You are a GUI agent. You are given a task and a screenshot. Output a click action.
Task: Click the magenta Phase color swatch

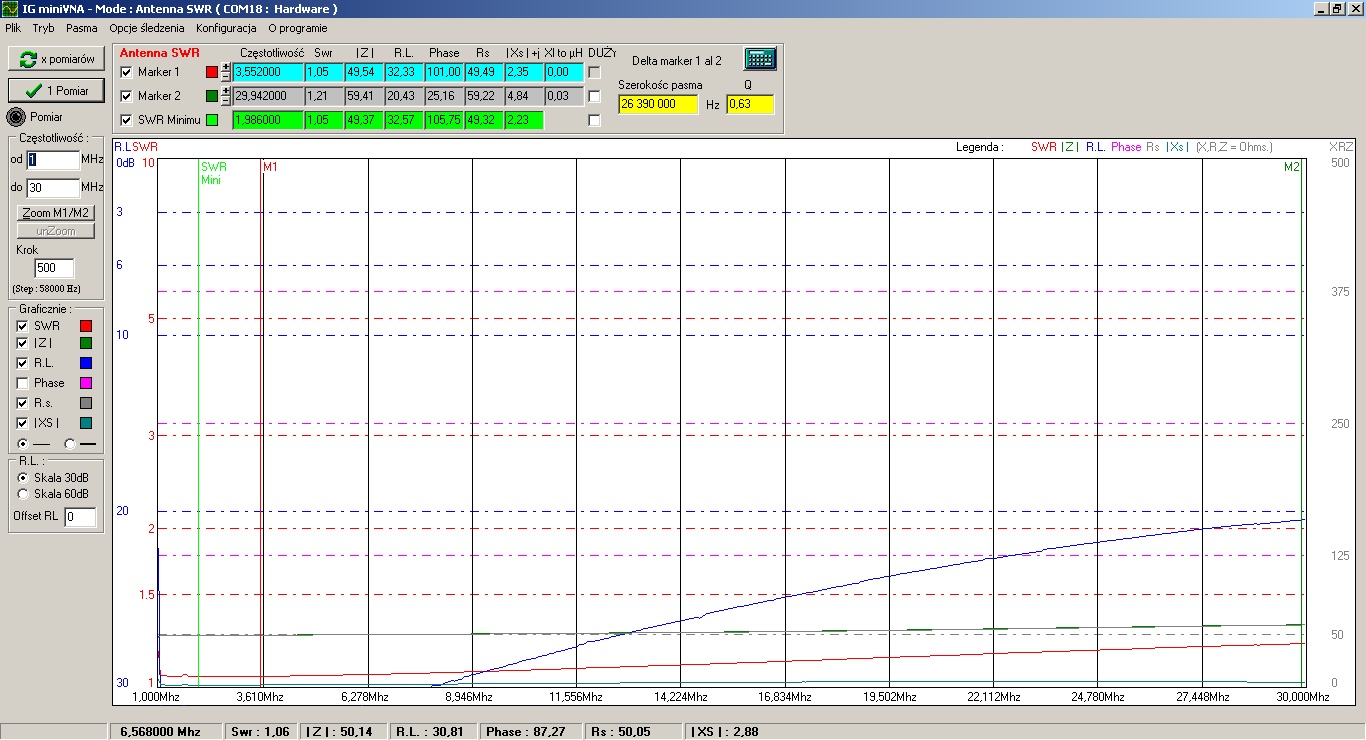pos(85,383)
